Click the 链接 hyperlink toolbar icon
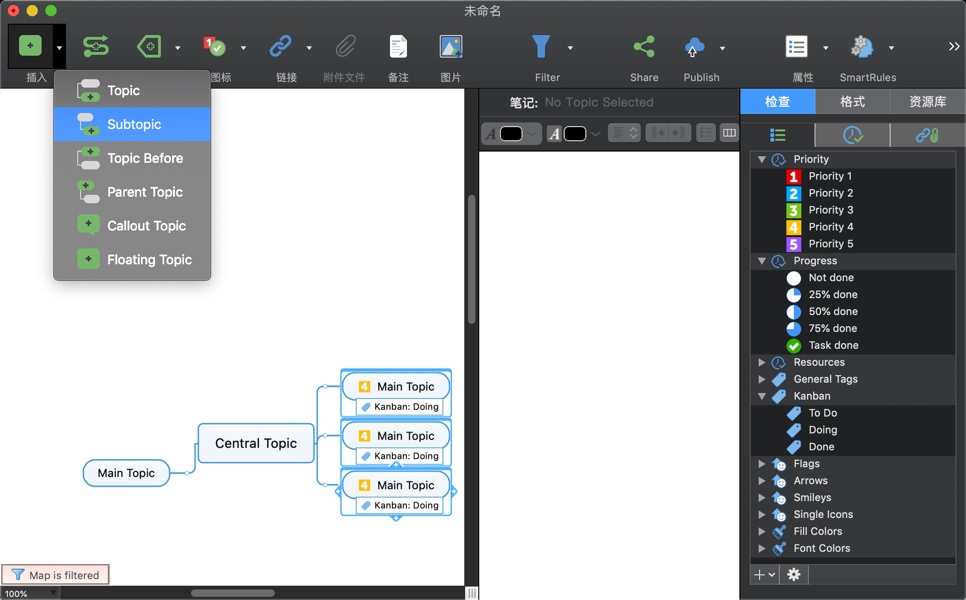Image resolution: width=966 pixels, height=600 pixels. [283, 46]
